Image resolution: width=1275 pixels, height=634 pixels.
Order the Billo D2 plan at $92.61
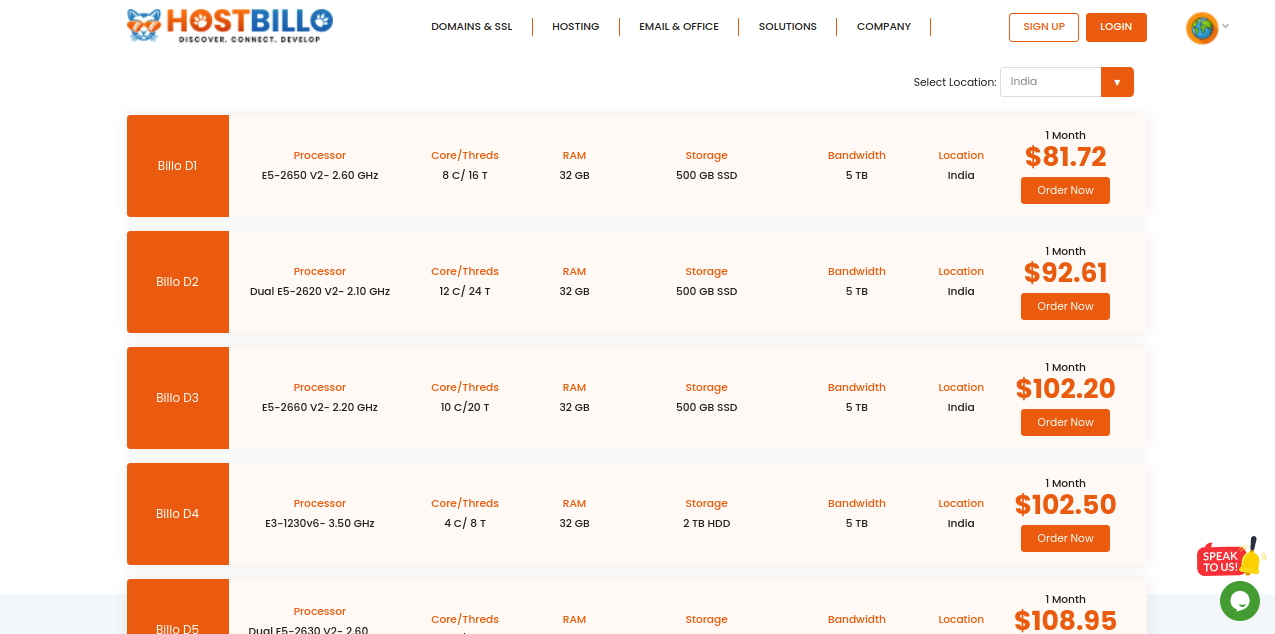coord(1065,306)
